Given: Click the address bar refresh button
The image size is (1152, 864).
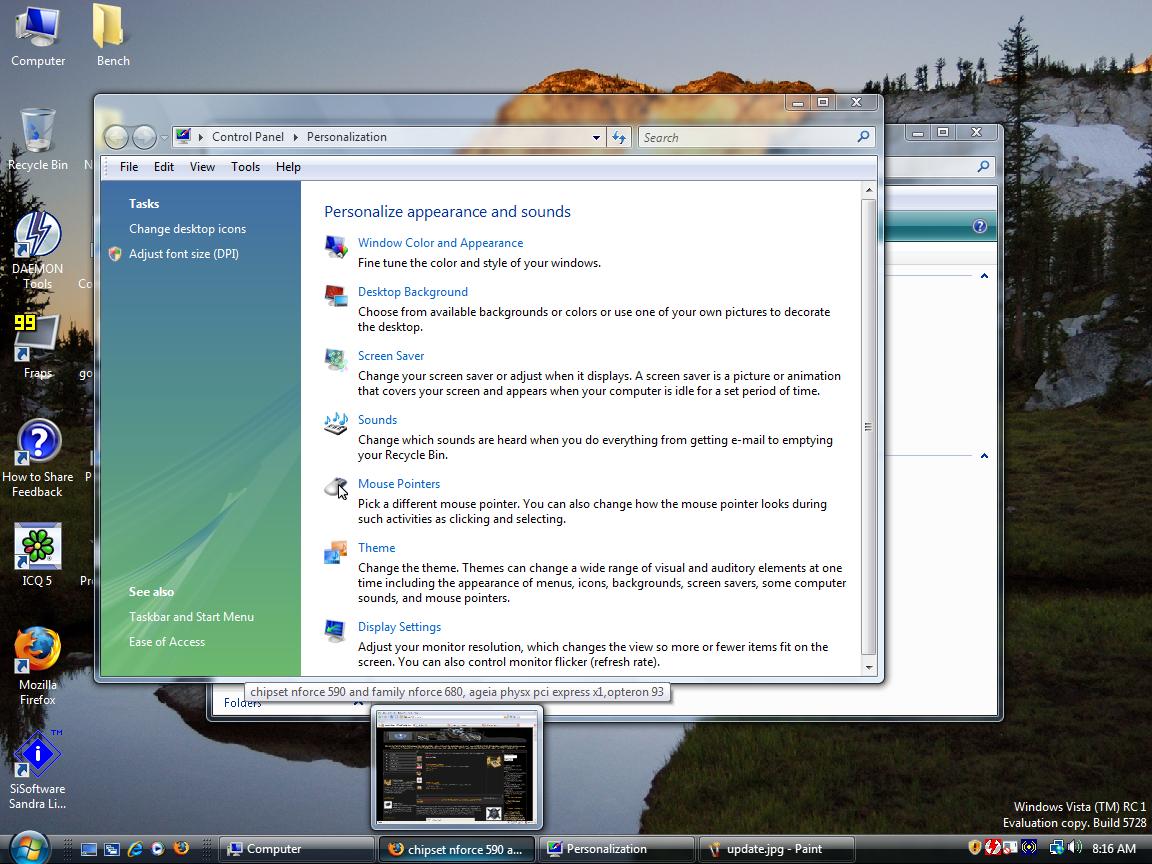Looking at the screenshot, I should [x=619, y=137].
